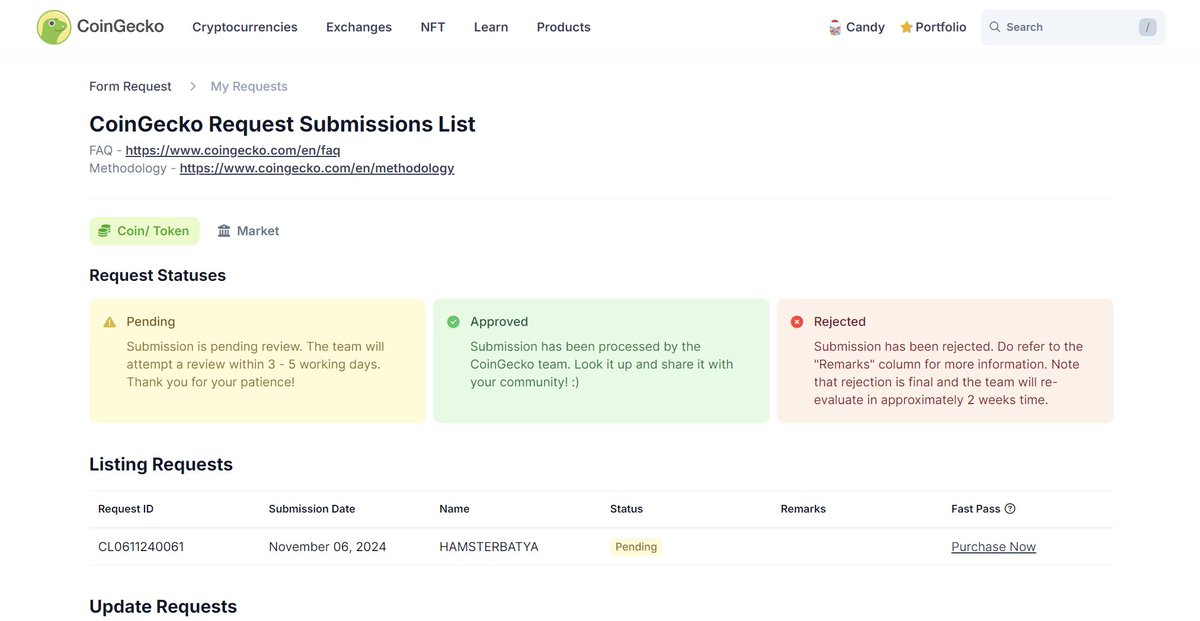Click the Market bank building icon
The image size is (1200, 621).
click(x=224, y=231)
